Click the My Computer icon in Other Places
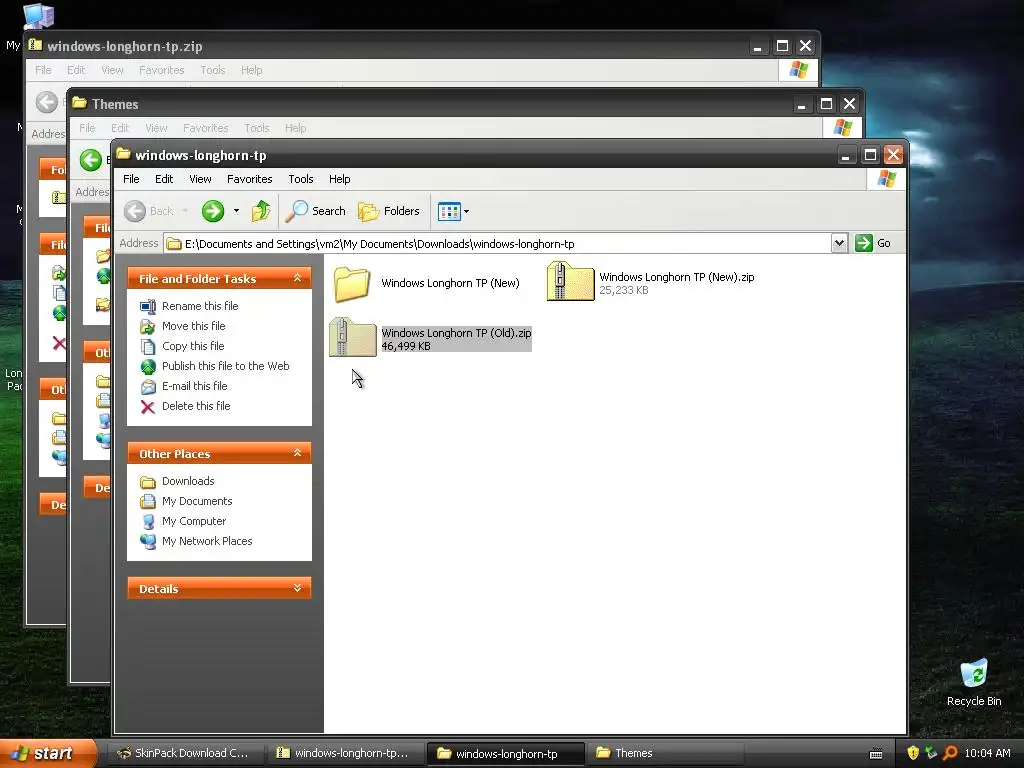The width and height of the screenshot is (1024, 768). [148, 522]
